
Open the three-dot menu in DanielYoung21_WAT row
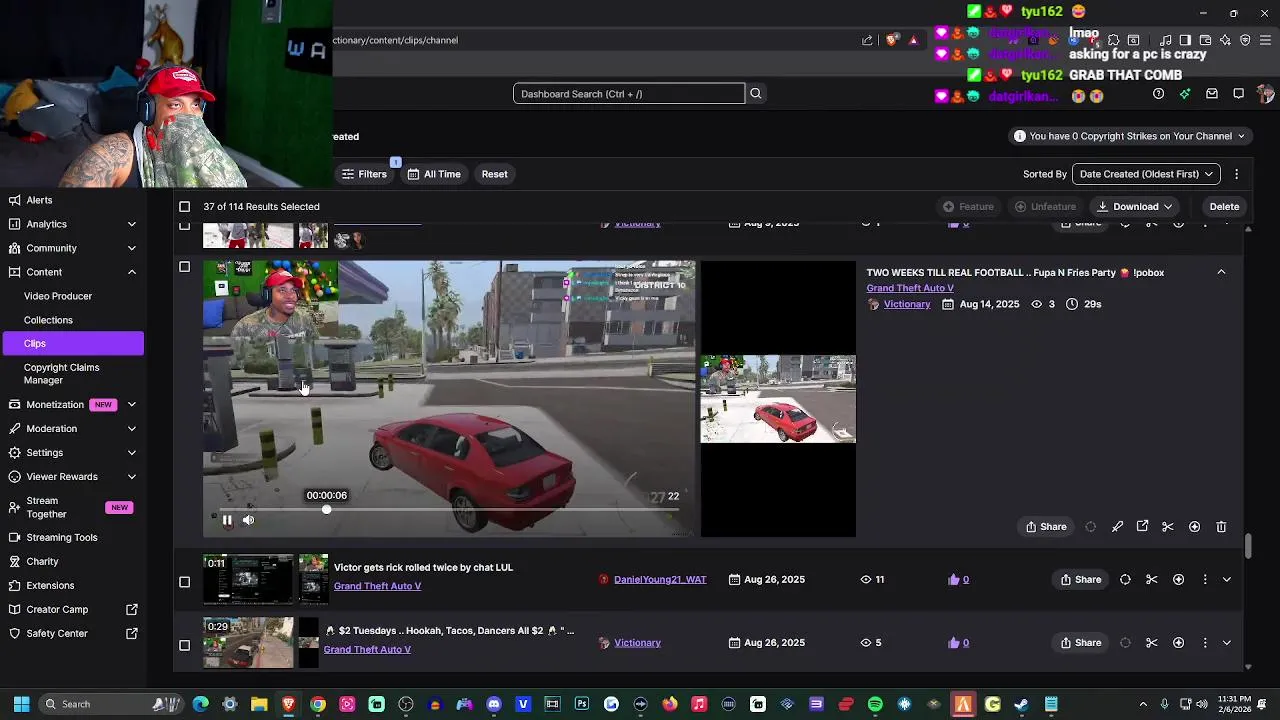(1205, 580)
